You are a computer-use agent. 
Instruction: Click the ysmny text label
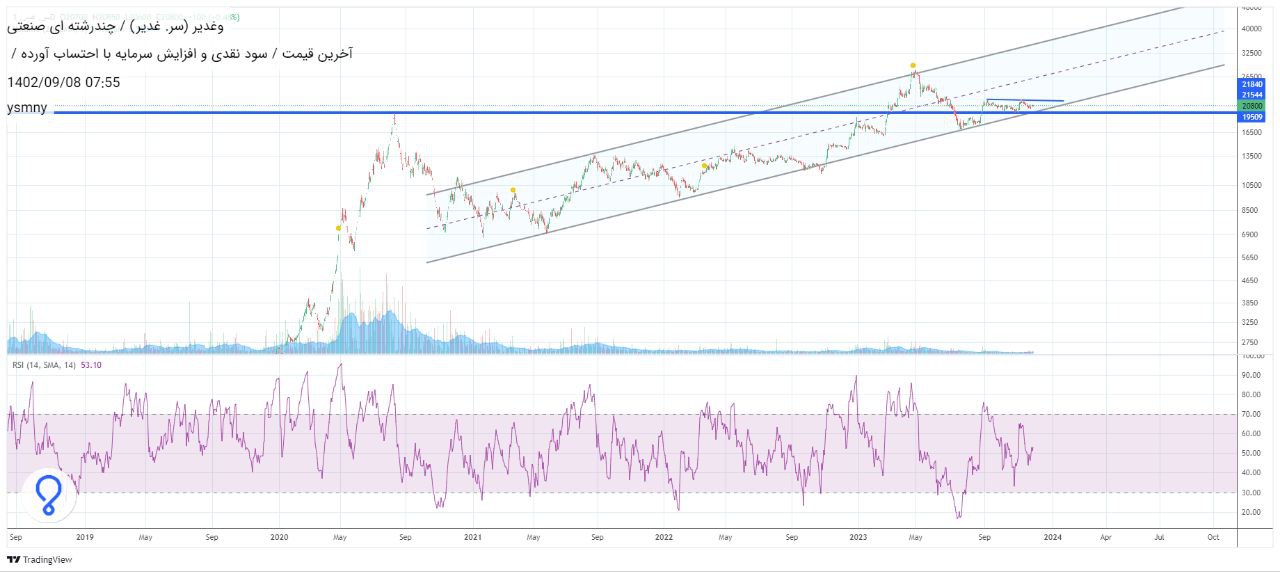tap(27, 107)
